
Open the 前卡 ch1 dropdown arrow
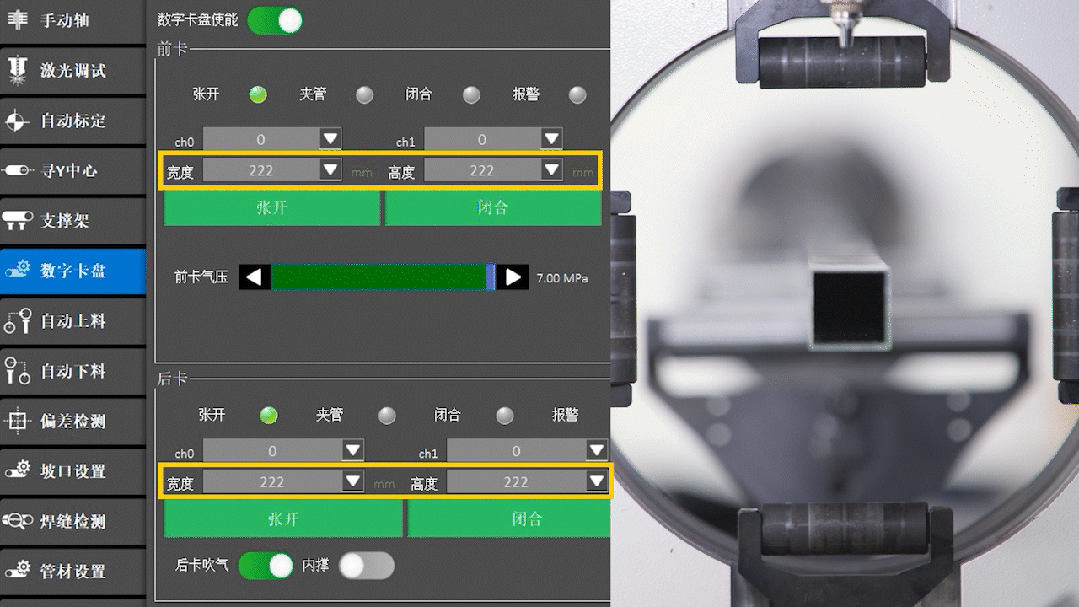point(551,139)
